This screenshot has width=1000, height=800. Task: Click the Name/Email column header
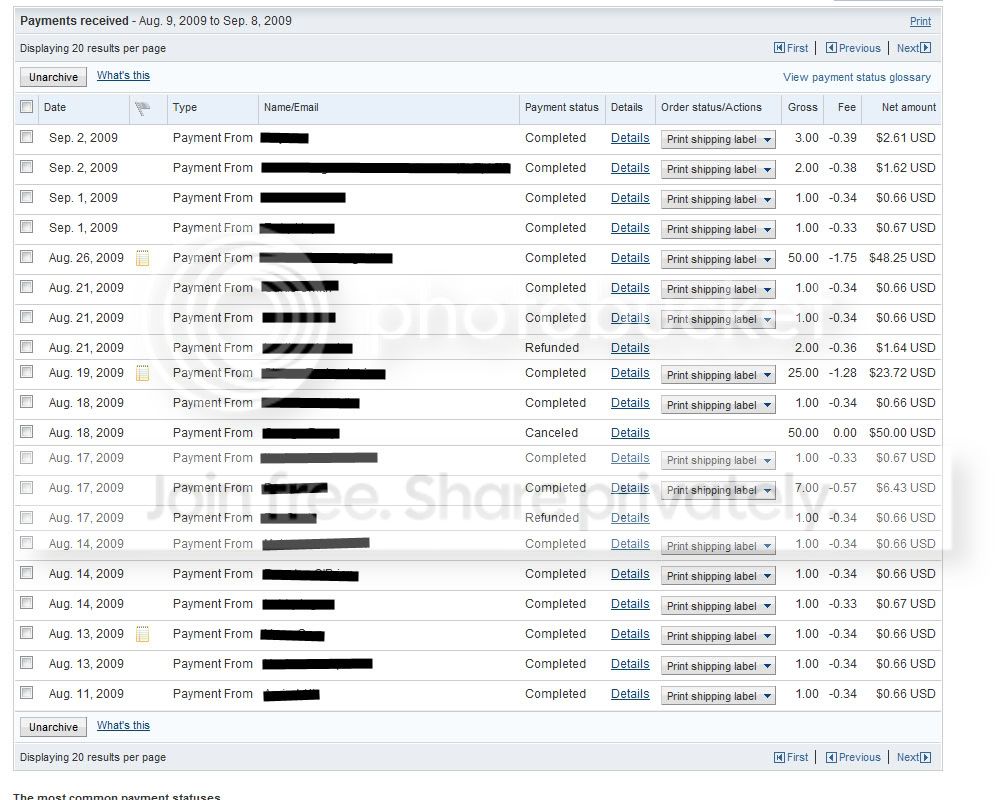(291, 107)
